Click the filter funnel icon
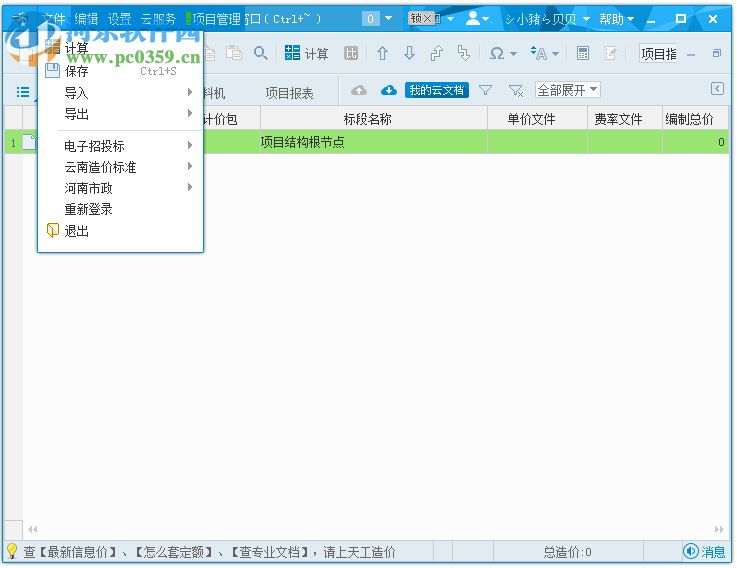 486,90
